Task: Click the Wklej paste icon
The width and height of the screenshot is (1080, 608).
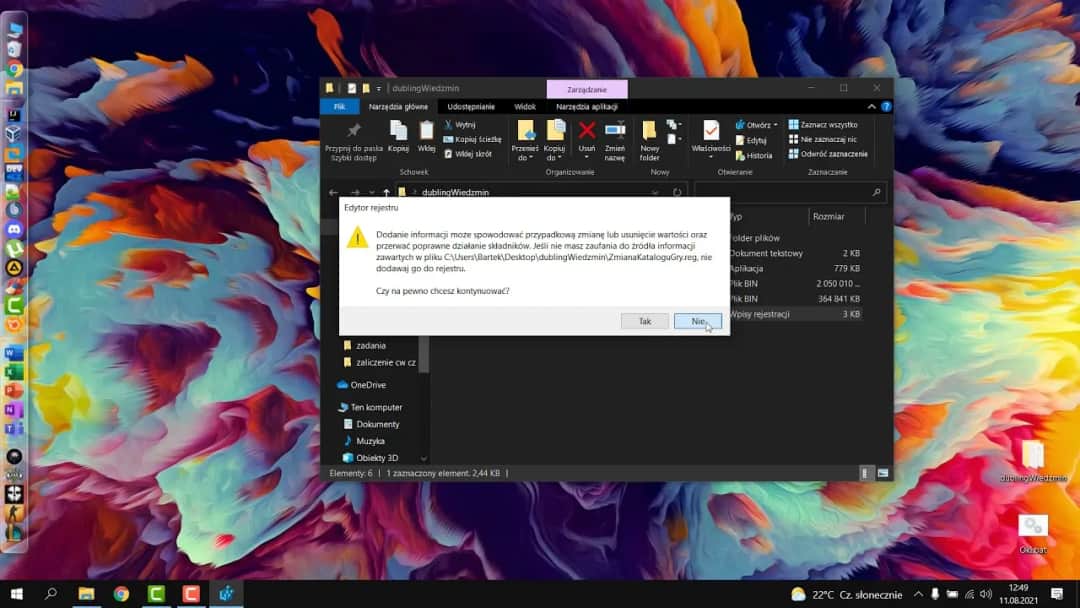Action: tap(427, 131)
